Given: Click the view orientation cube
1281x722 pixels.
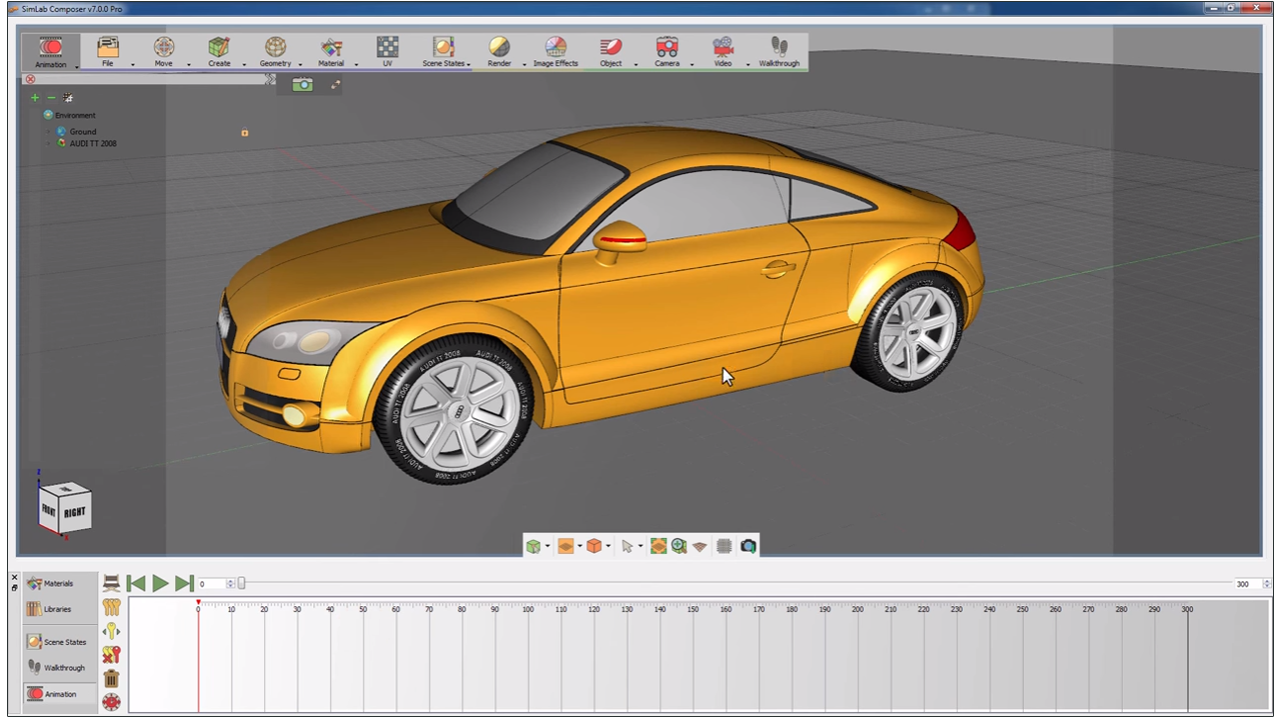Looking at the screenshot, I should (66, 508).
